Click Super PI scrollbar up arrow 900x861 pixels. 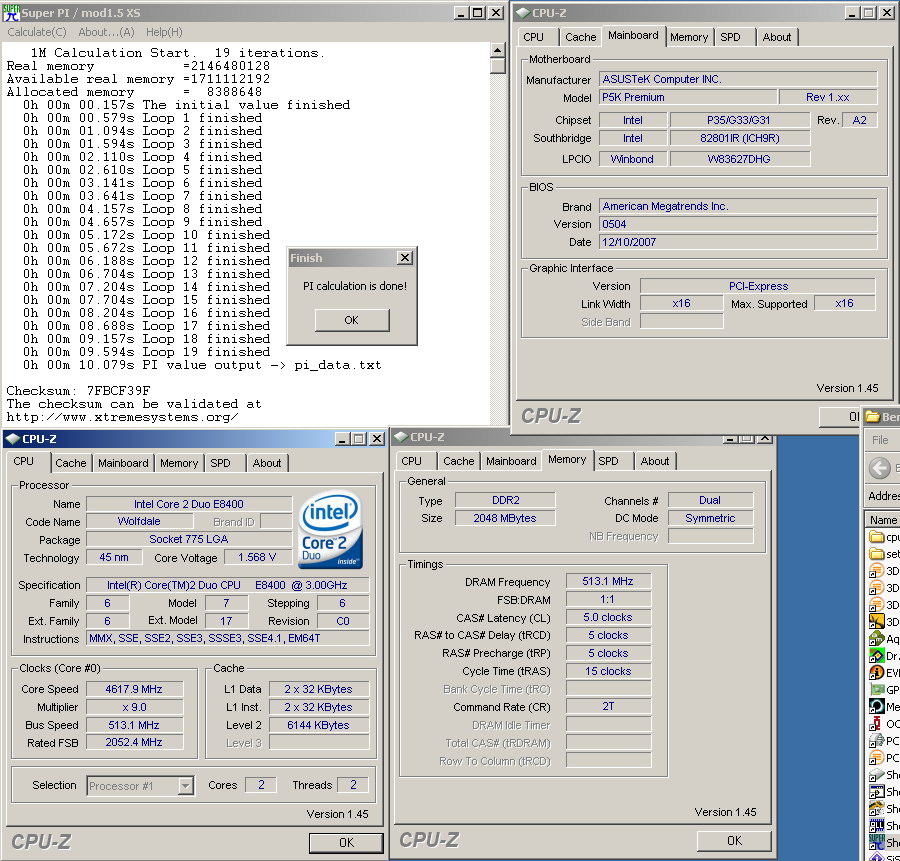pyautogui.click(x=497, y=51)
